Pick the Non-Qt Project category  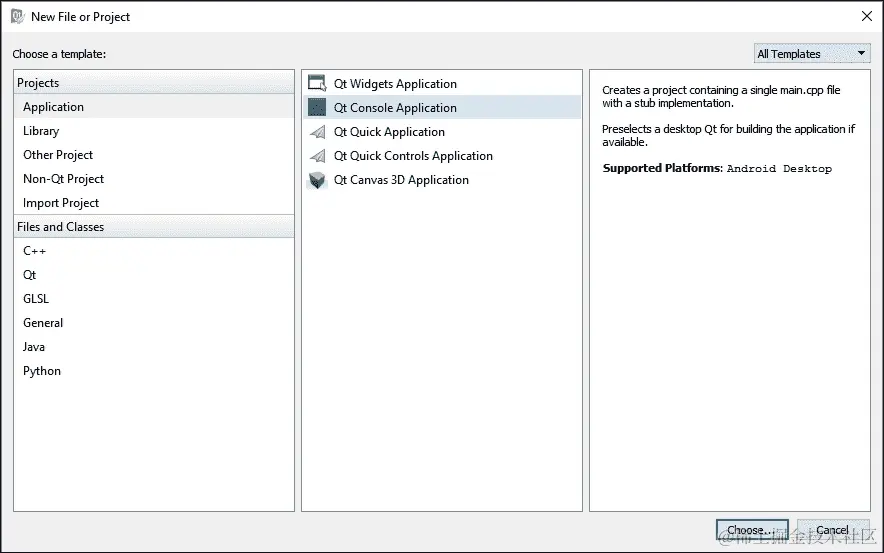coord(154,179)
